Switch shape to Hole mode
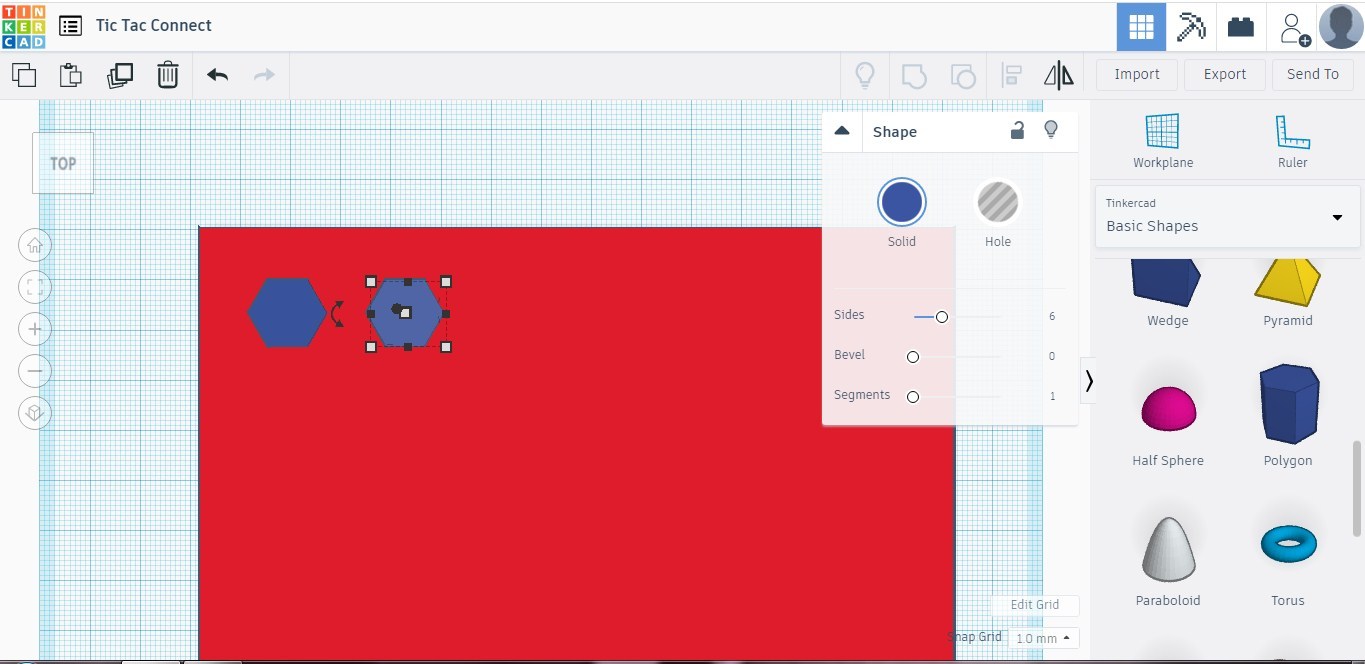This screenshot has width=1365, height=664. coord(997,201)
